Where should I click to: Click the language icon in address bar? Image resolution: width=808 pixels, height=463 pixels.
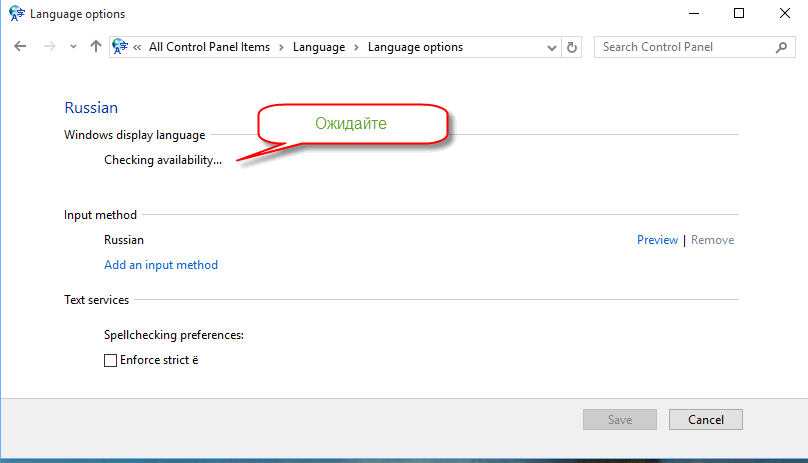(121, 47)
